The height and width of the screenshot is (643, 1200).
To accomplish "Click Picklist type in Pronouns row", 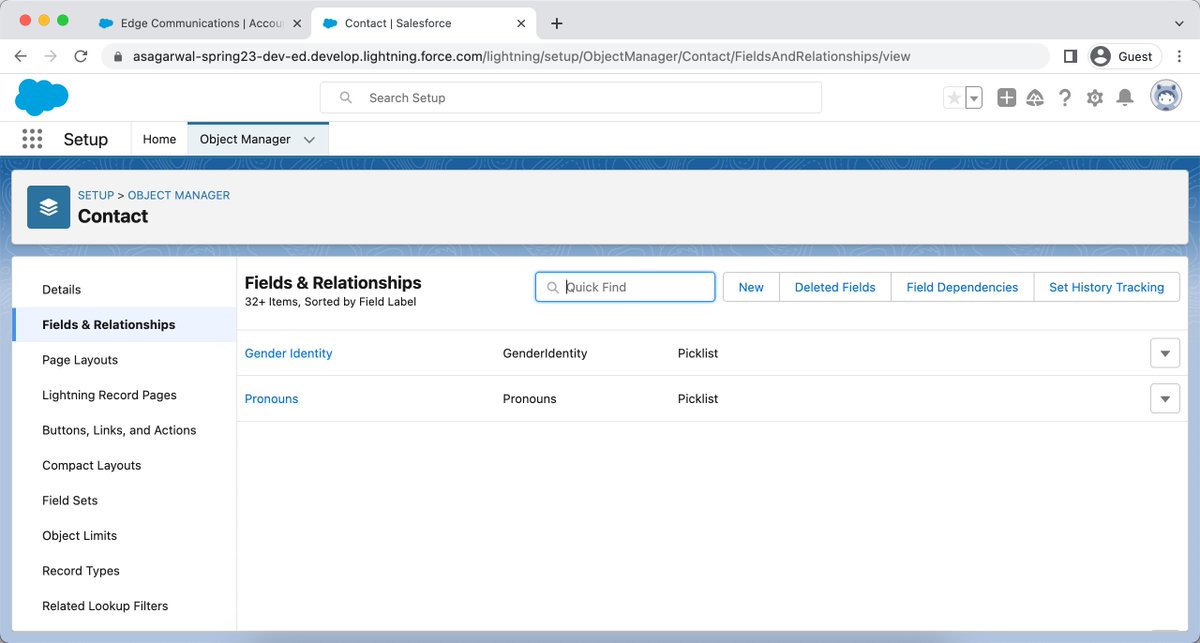I will click(698, 398).
